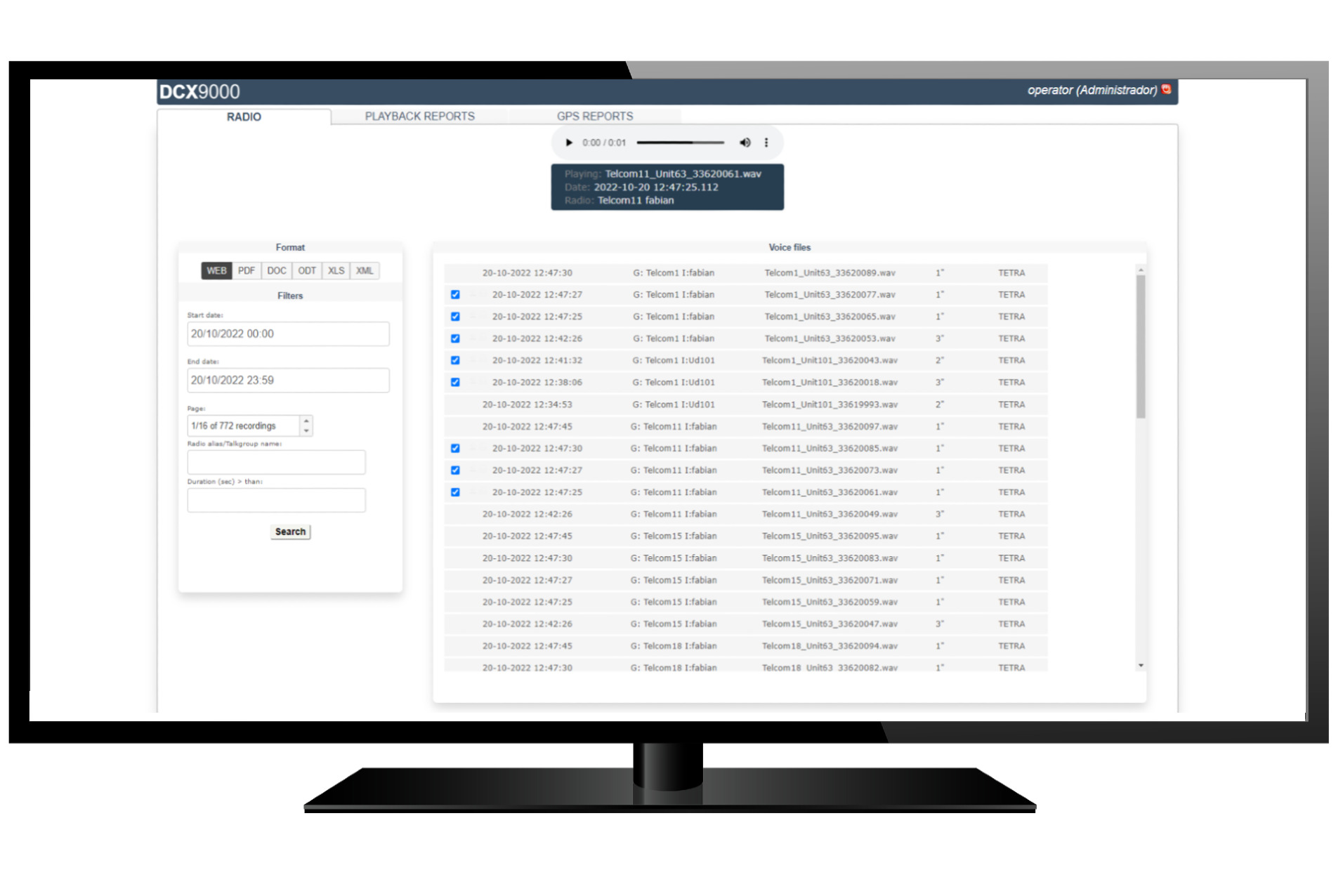Deselect Telcom11 12:47:25 fabian recording checkbox
This screenshot has height=896, width=1343.
455,492
